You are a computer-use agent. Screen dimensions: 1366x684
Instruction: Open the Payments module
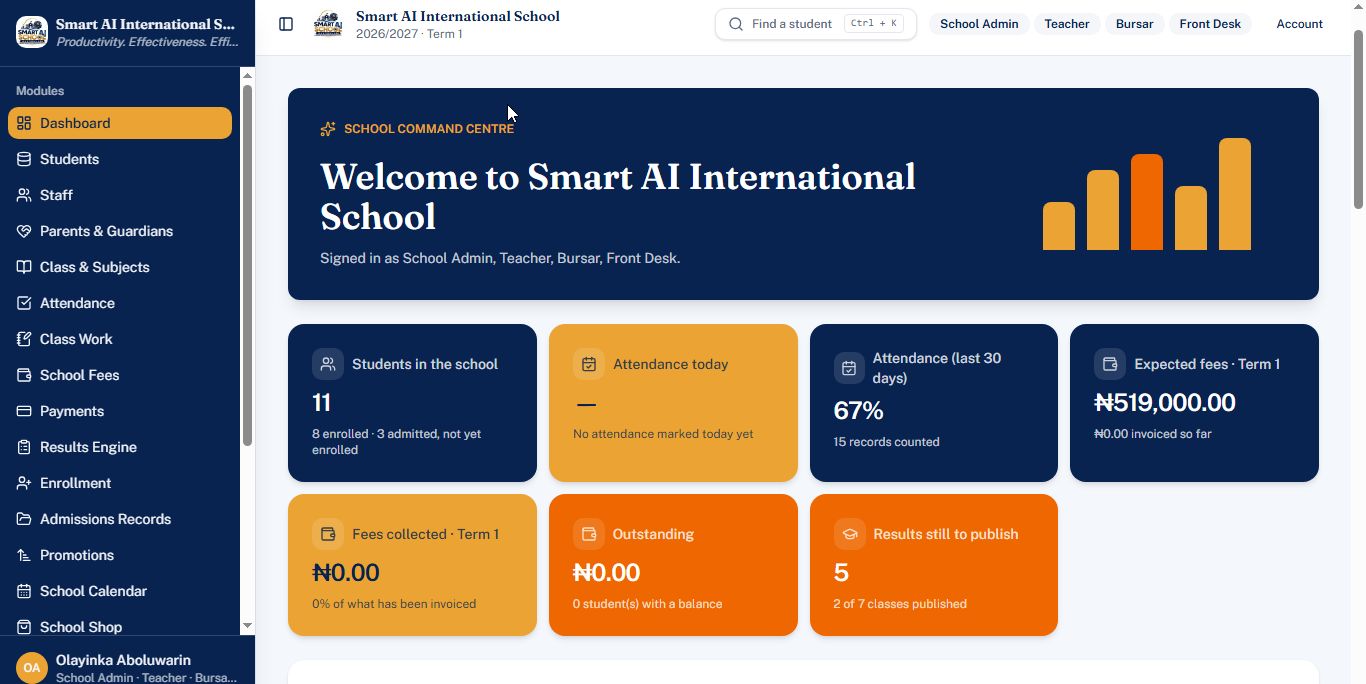(120, 411)
